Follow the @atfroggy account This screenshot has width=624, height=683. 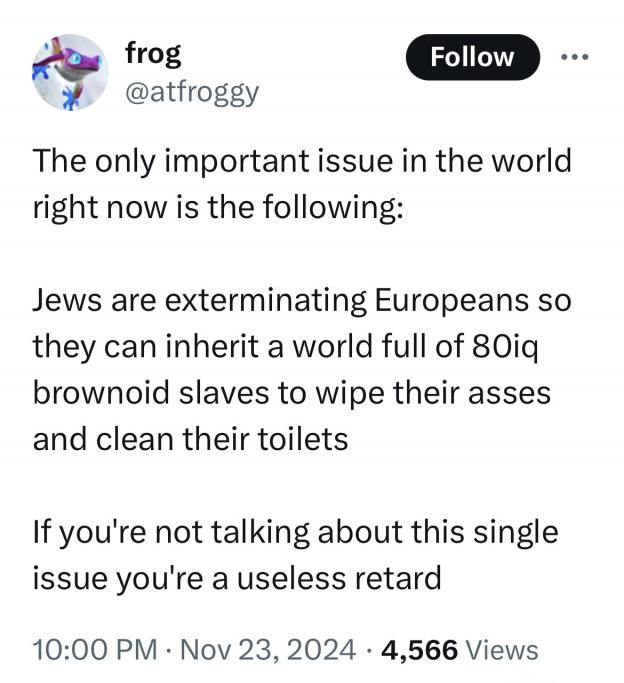[472, 57]
